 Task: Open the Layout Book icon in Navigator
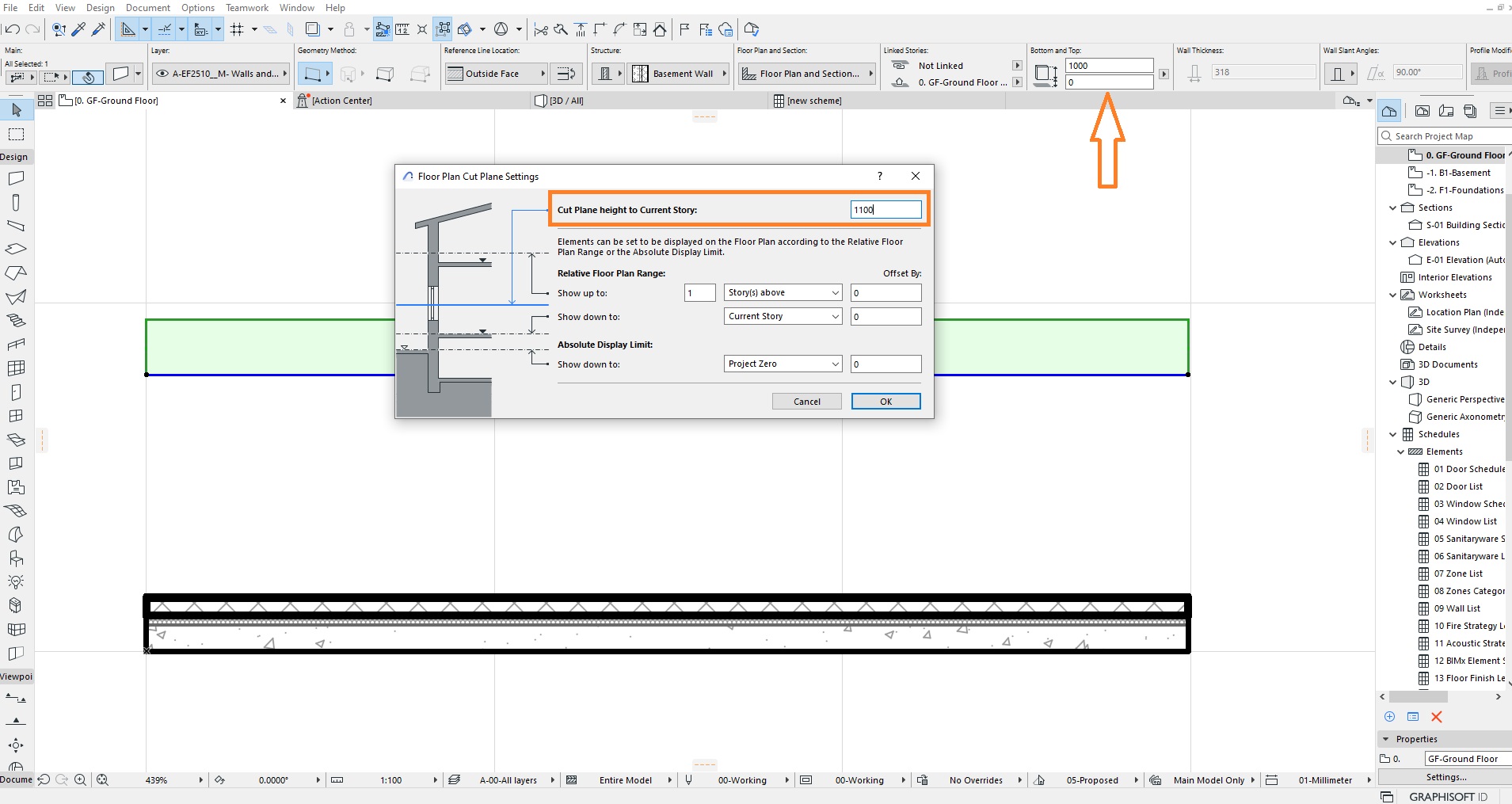click(x=1446, y=111)
